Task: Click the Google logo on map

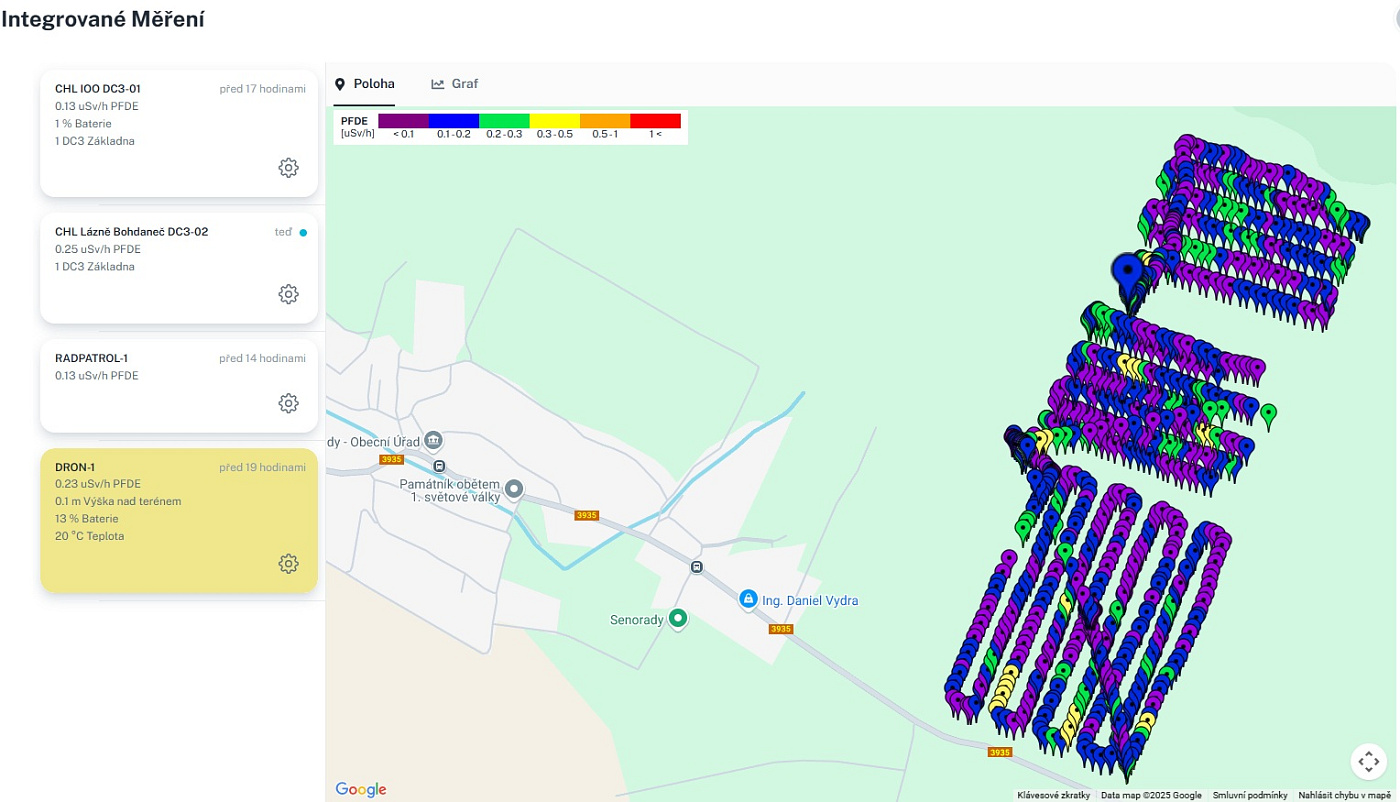Action: tap(360, 789)
